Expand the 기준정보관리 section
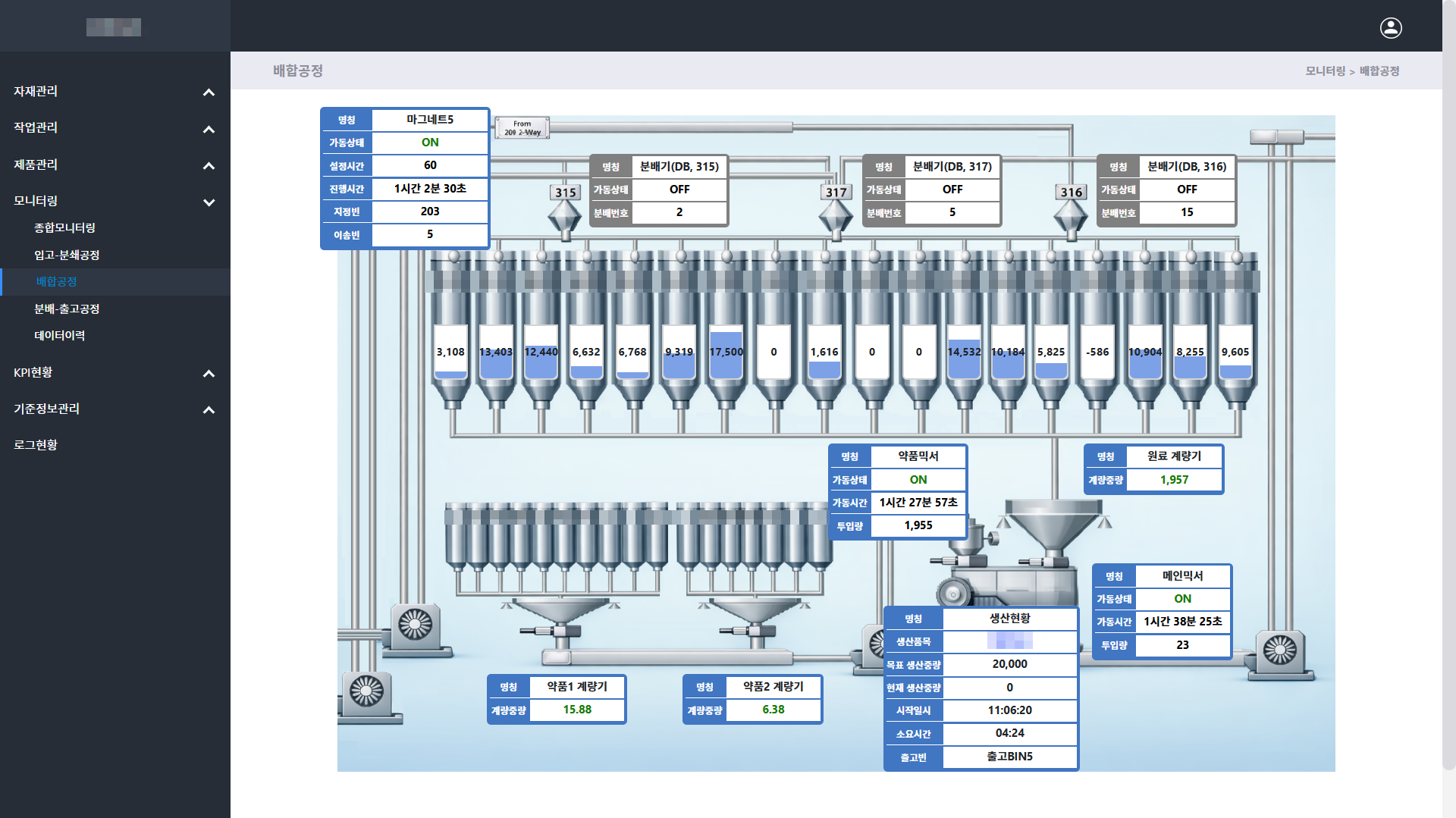The height and width of the screenshot is (818, 1456). coord(115,409)
